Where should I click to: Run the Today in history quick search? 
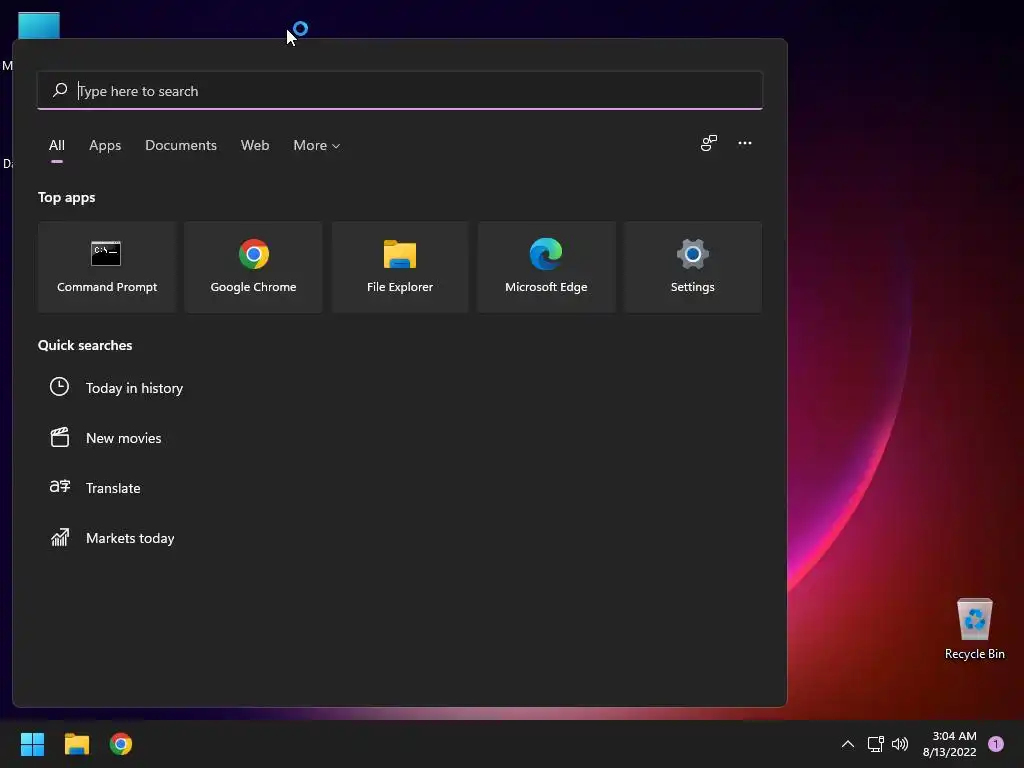coord(134,388)
